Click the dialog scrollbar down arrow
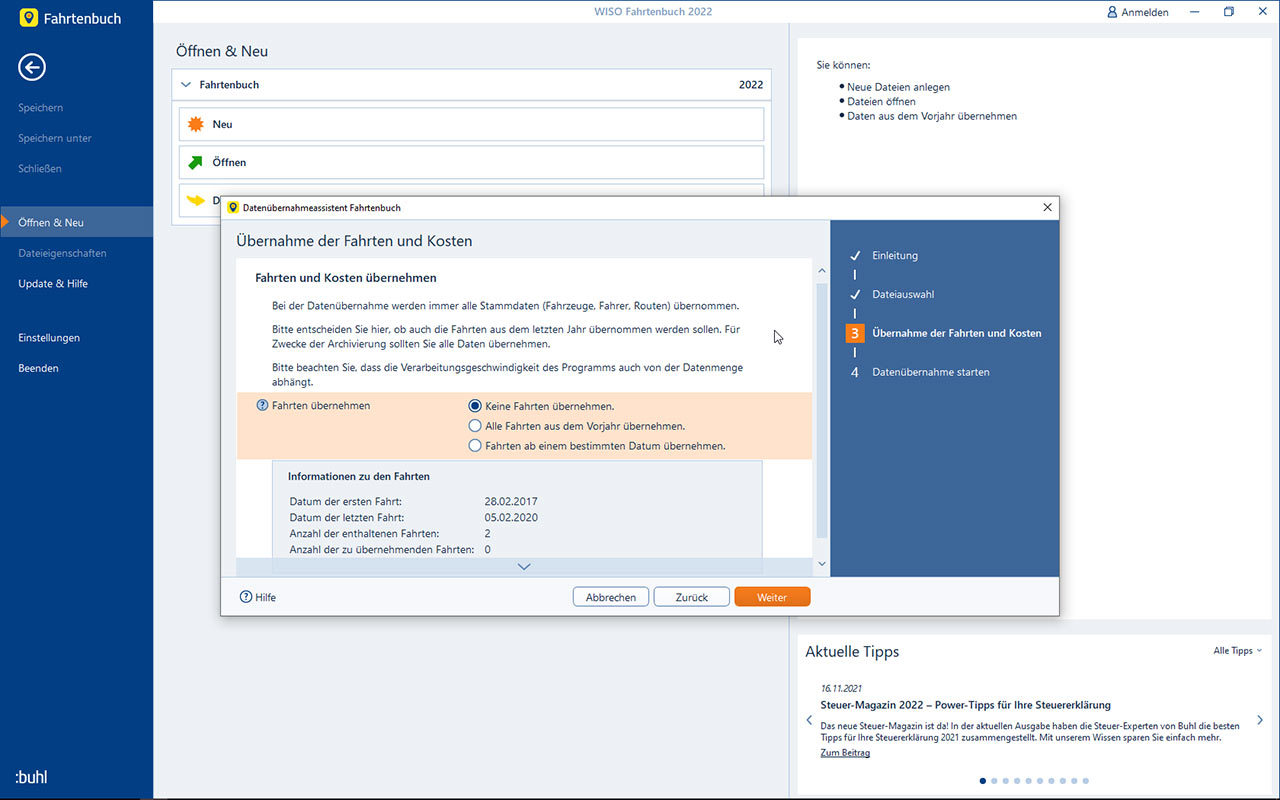Image resolution: width=1280 pixels, height=800 pixels. [822, 565]
